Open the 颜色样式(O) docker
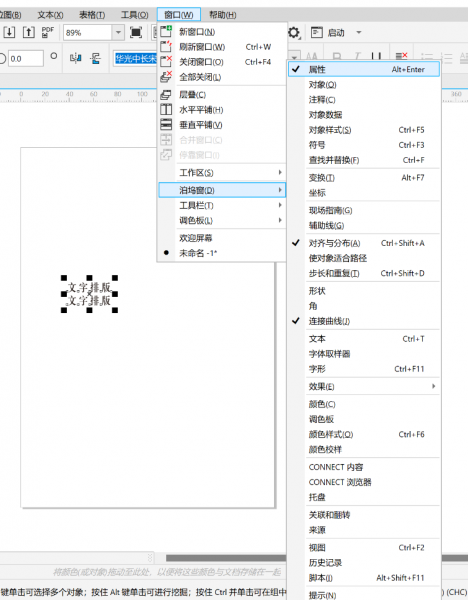The height and width of the screenshot is (600, 468). (x=364, y=434)
